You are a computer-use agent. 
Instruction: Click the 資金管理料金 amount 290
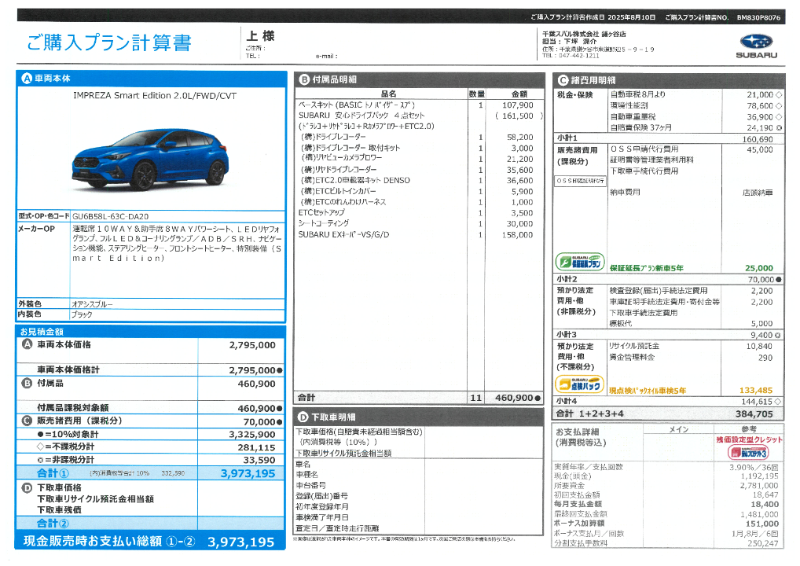[x=765, y=358]
